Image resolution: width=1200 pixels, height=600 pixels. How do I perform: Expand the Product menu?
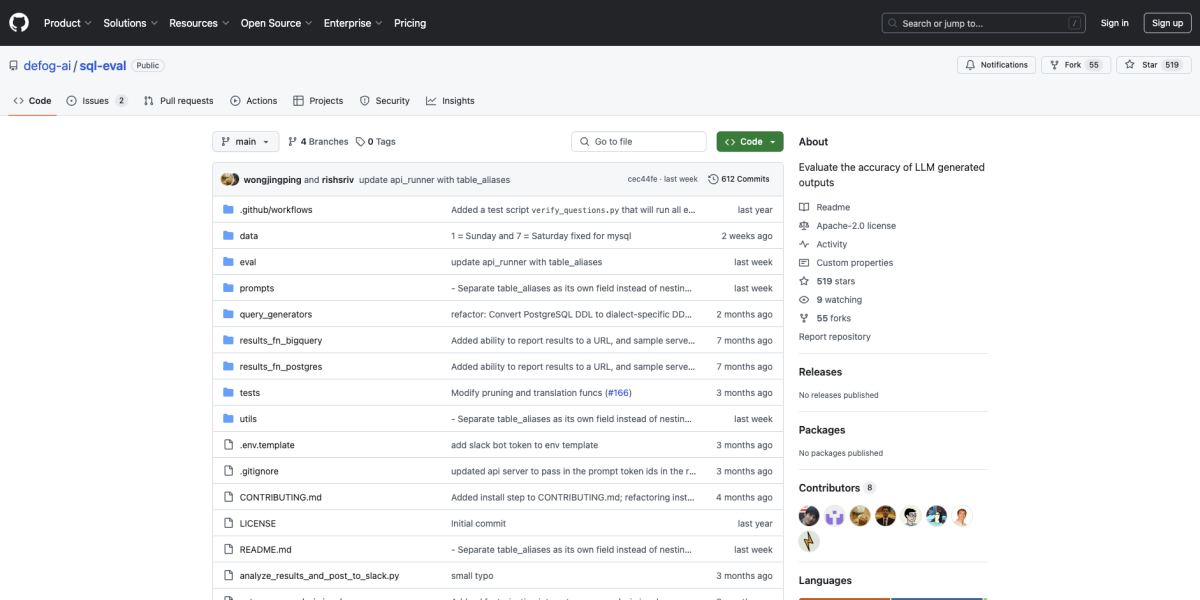(67, 23)
